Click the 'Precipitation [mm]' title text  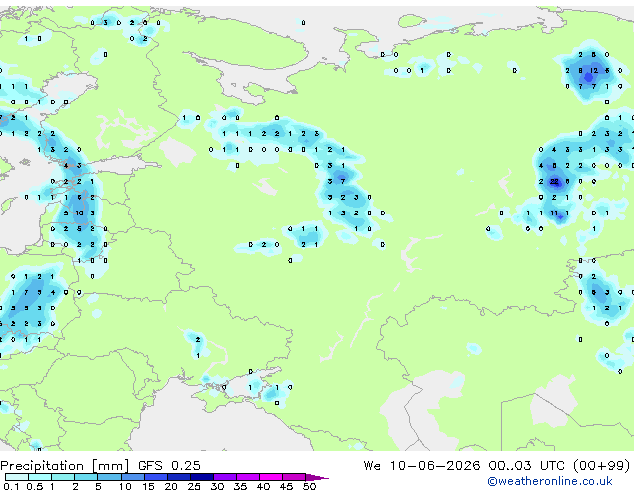click(x=65, y=466)
